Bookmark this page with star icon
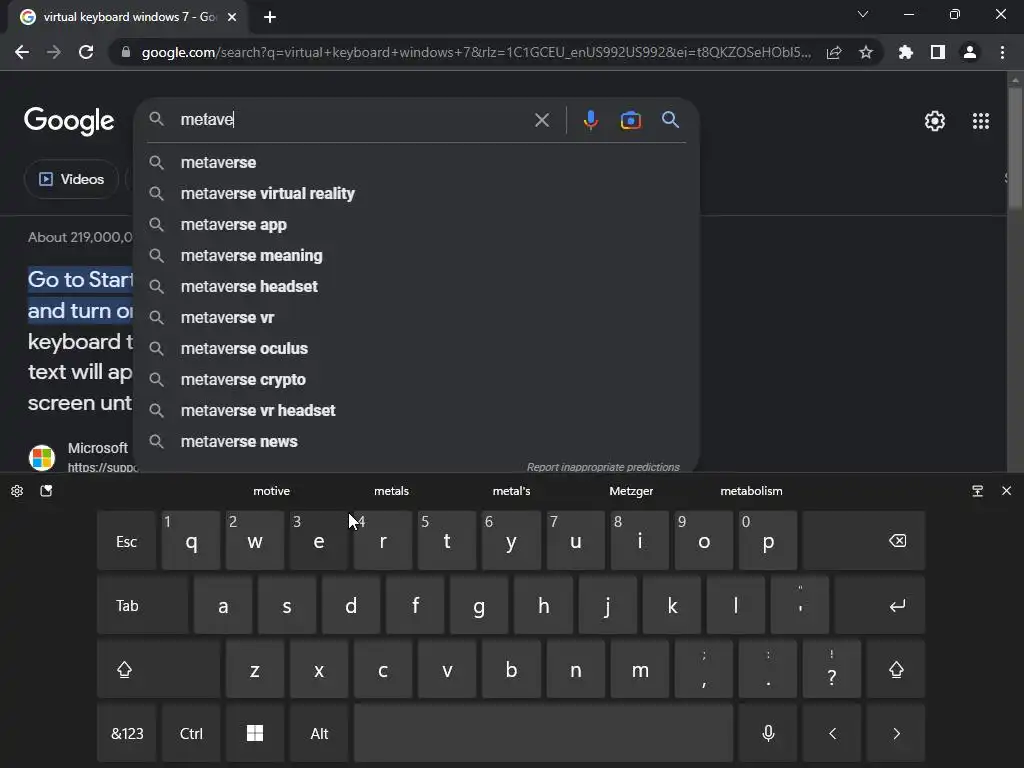The image size is (1024, 768). [x=866, y=52]
